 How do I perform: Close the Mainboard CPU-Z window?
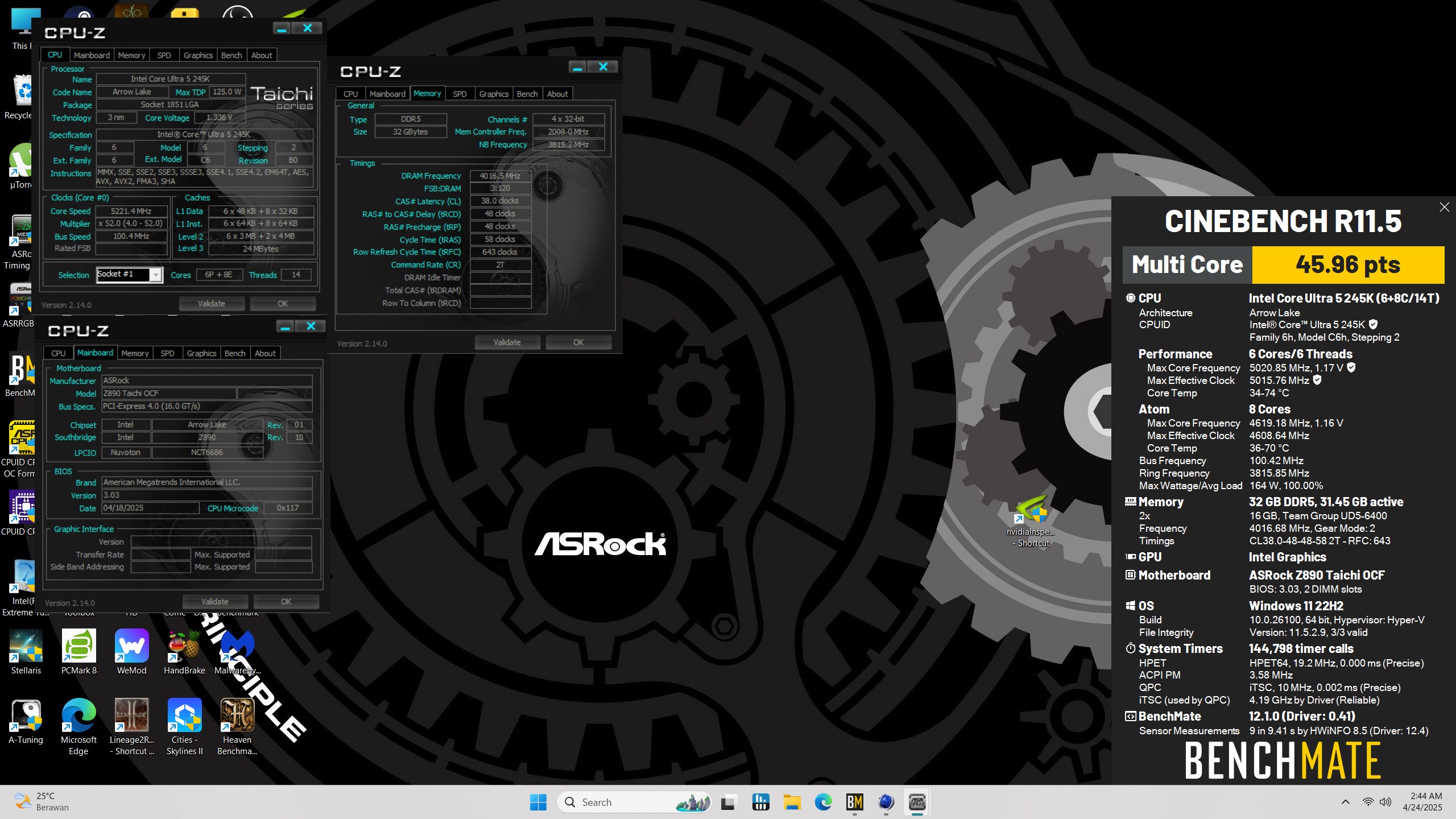tap(311, 326)
